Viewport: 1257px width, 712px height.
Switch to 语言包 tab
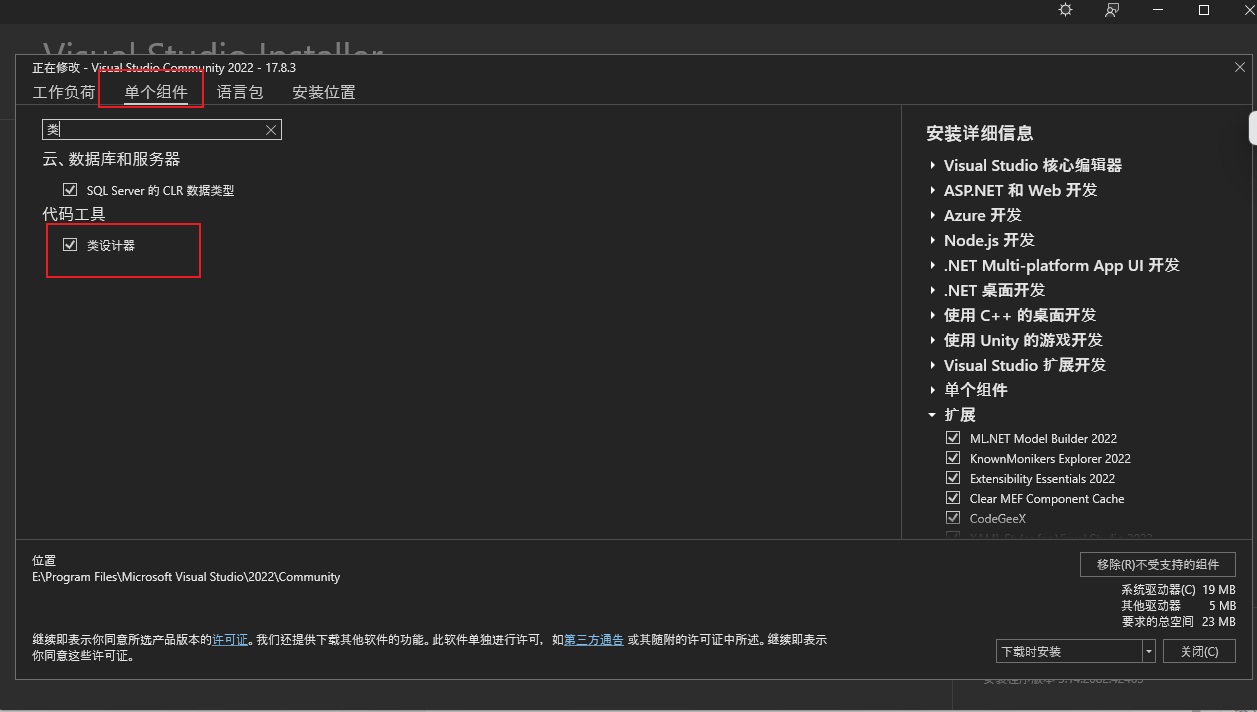(x=240, y=92)
